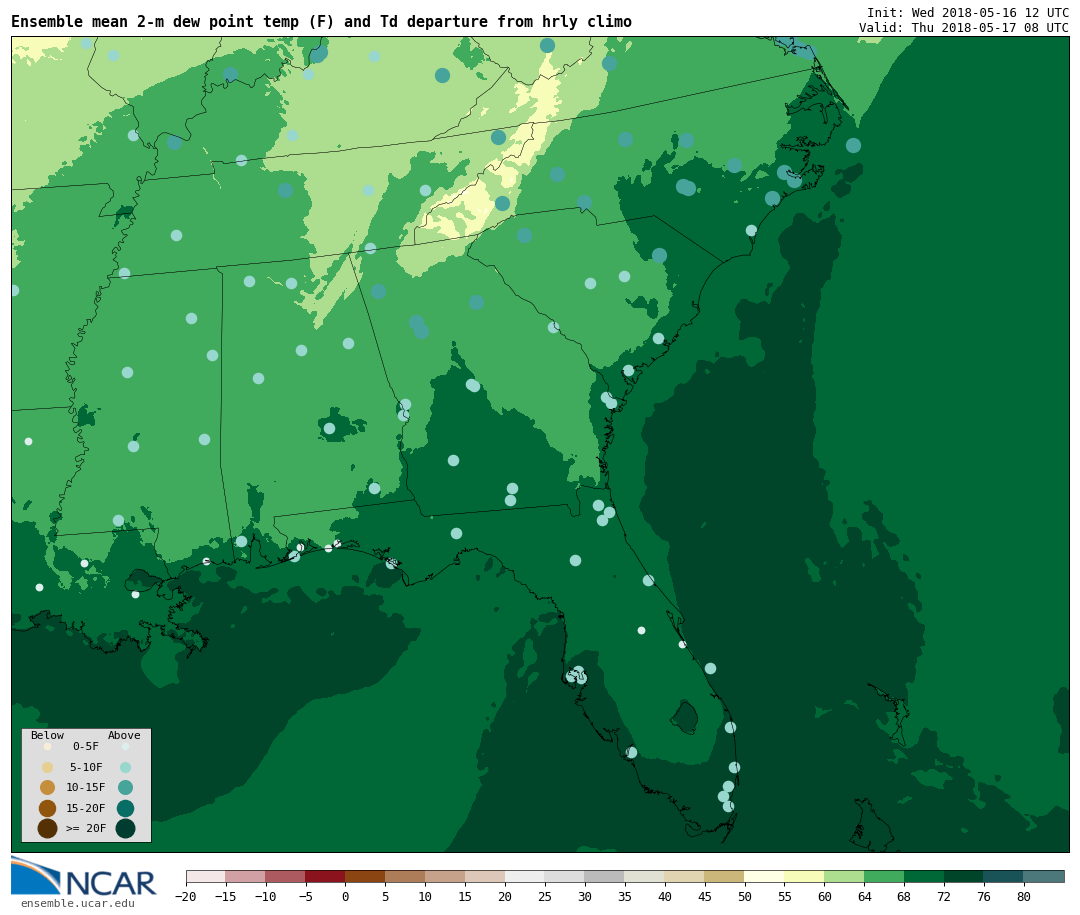Image resolution: width=1080 pixels, height=915 pixels.
Task: Pick the khaki 45 to 50 colorbar swatch
Action: coord(724,877)
